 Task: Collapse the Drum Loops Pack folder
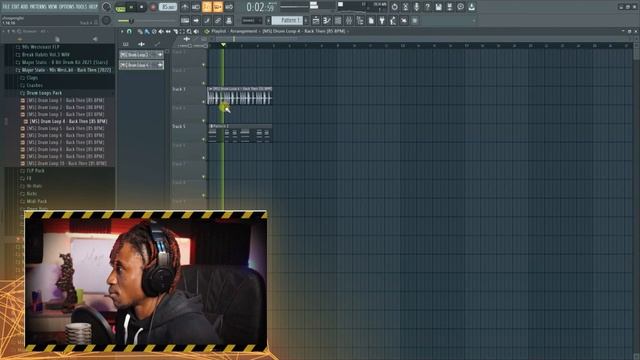point(44,93)
